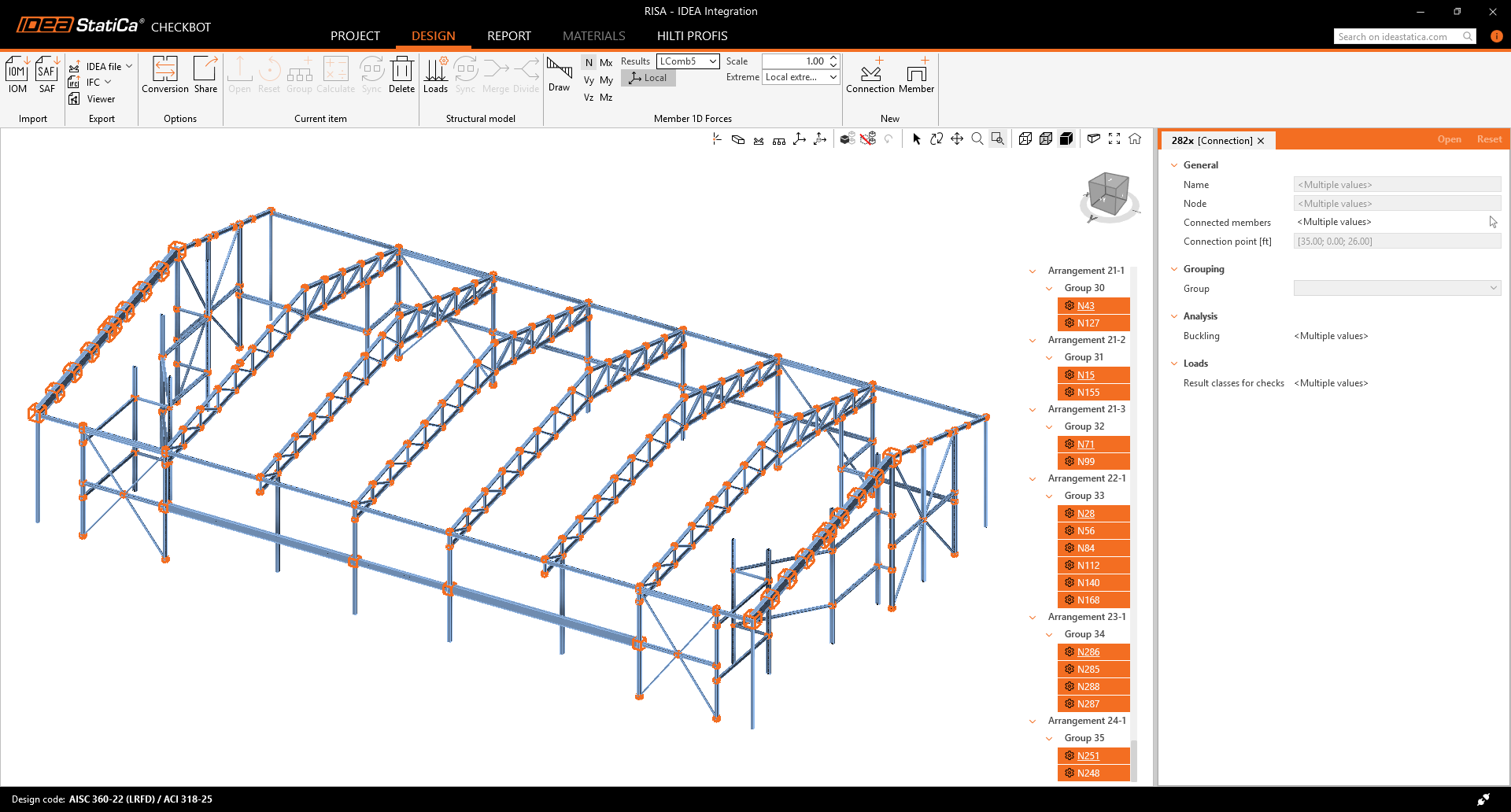Enable solid shaded view mode

(x=1066, y=138)
